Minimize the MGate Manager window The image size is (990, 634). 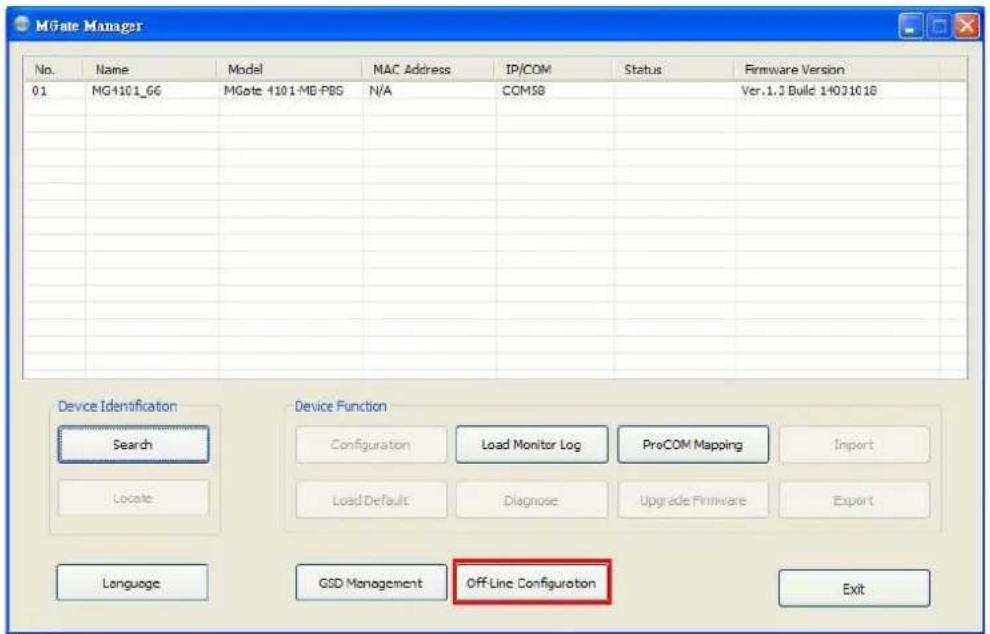coord(910,27)
